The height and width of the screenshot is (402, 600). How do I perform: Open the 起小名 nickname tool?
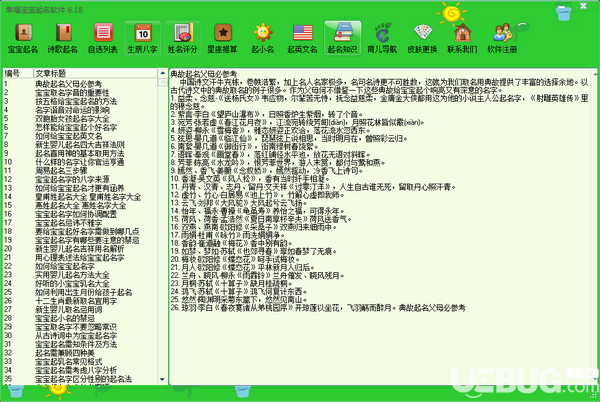tap(262, 38)
